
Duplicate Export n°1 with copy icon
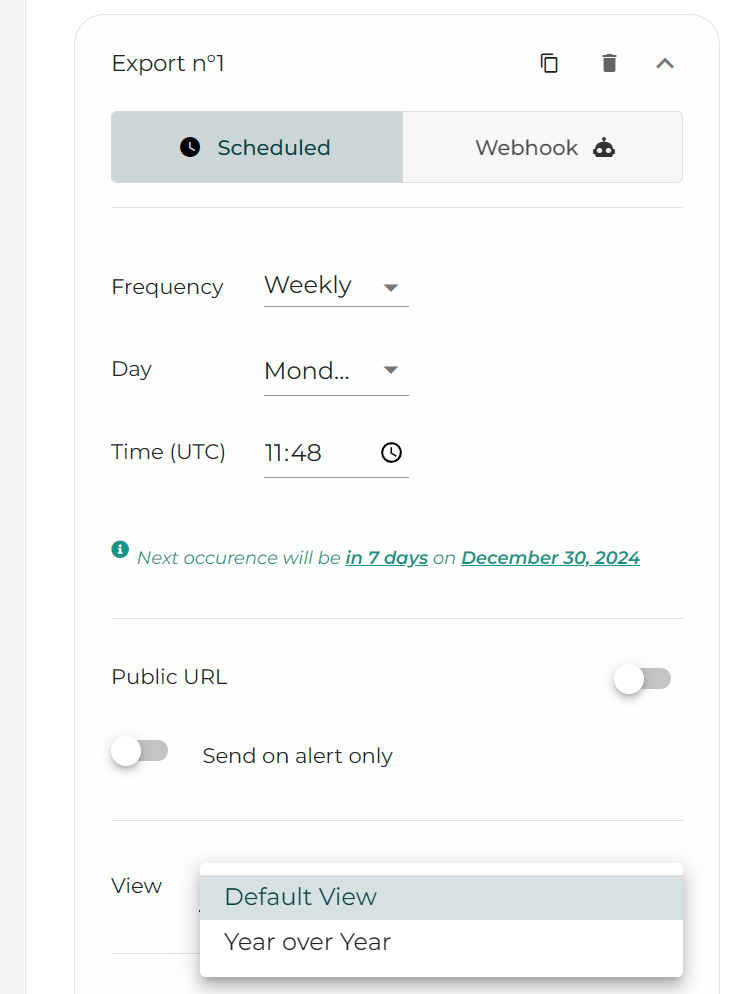point(549,63)
